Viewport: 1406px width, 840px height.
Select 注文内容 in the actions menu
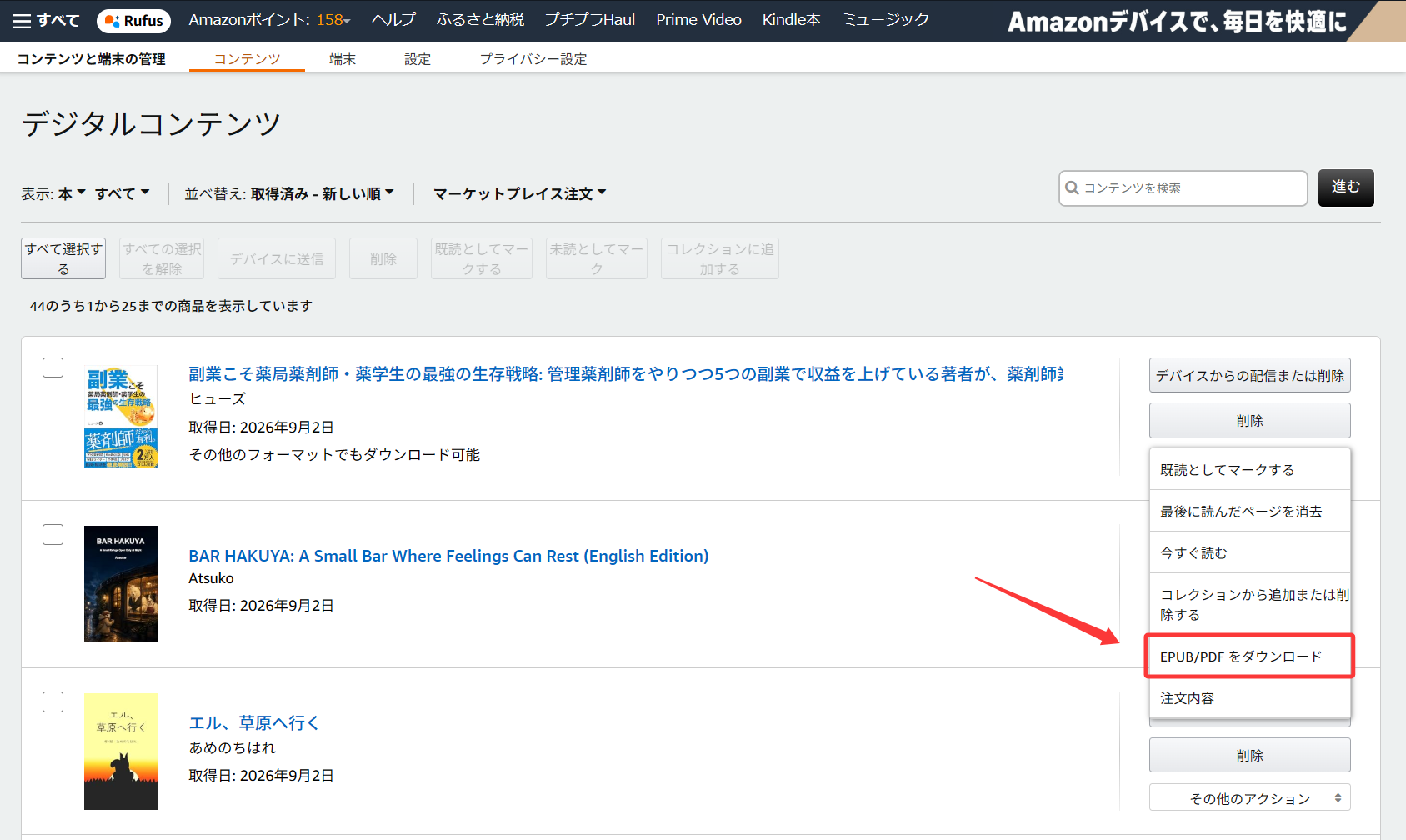tap(1249, 698)
